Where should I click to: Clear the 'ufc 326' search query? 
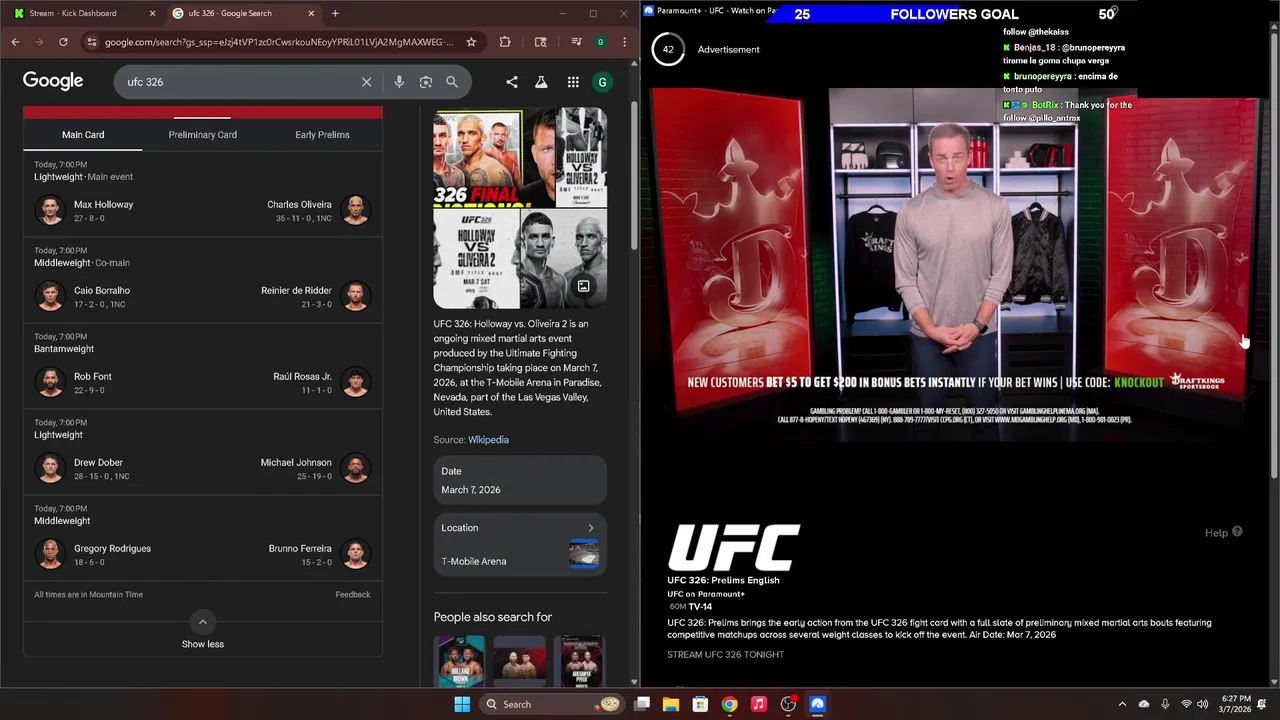(366, 82)
